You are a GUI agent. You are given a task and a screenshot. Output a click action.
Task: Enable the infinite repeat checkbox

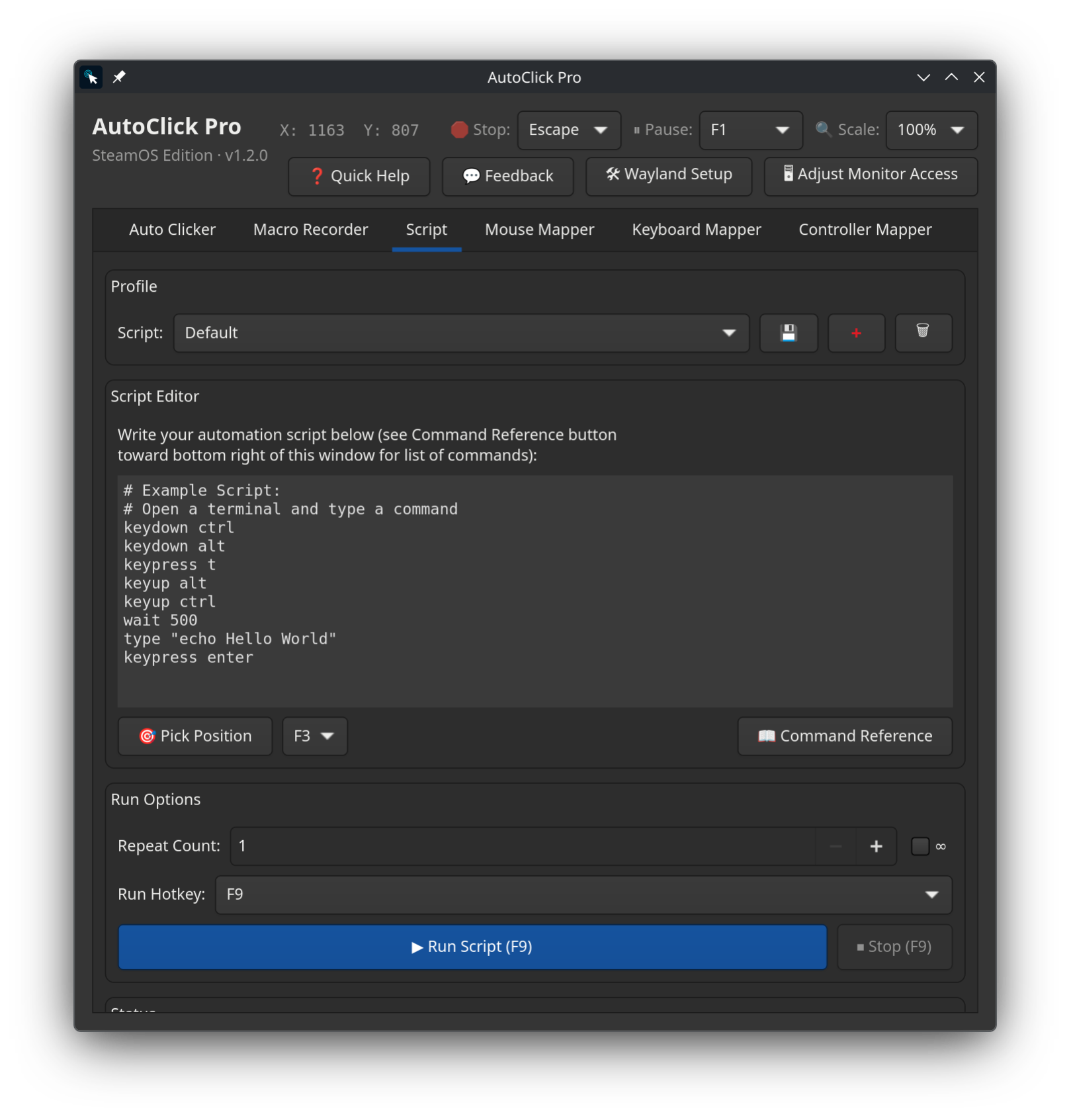click(x=920, y=846)
